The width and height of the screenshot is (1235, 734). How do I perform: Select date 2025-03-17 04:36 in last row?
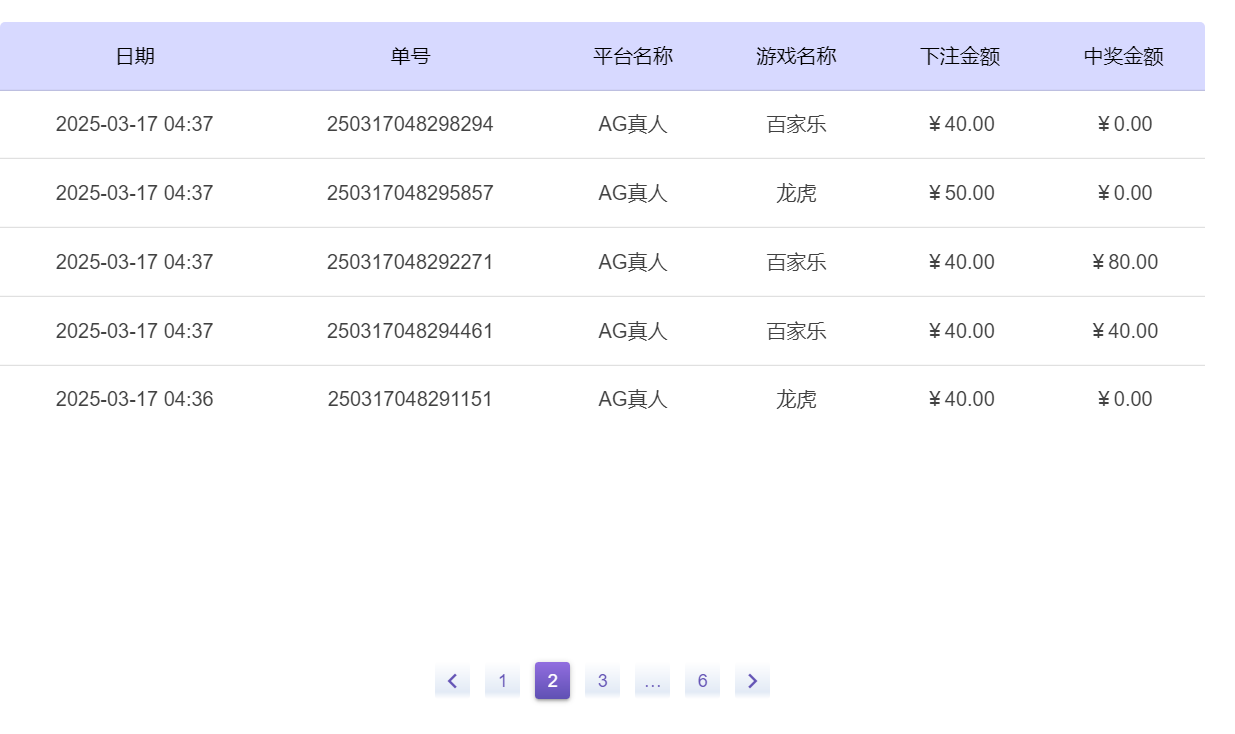point(135,398)
